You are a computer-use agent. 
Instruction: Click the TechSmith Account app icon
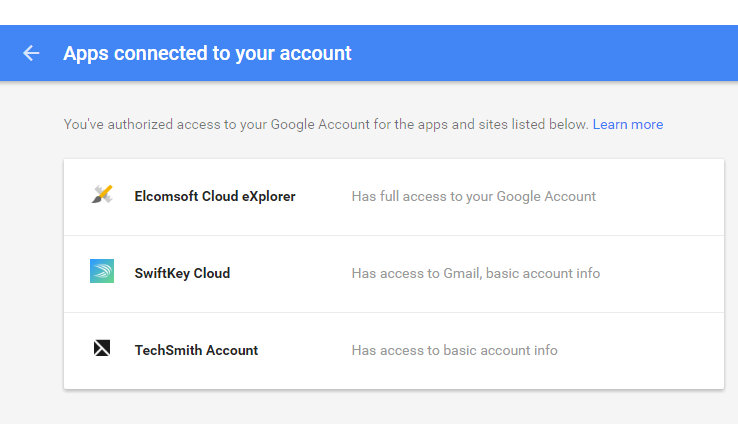click(x=101, y=349)
